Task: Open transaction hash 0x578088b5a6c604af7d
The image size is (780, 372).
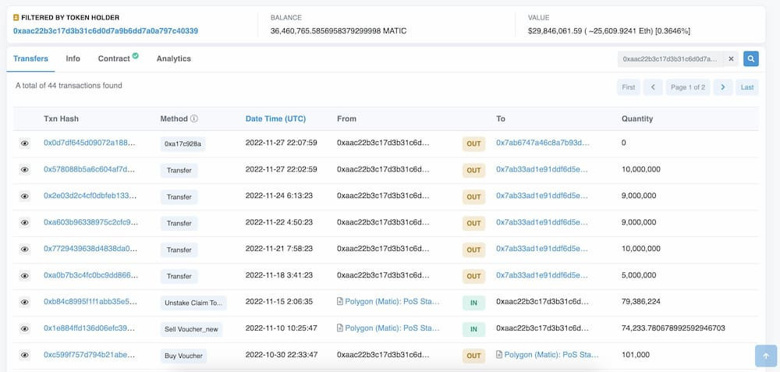Action: point(90,169)
